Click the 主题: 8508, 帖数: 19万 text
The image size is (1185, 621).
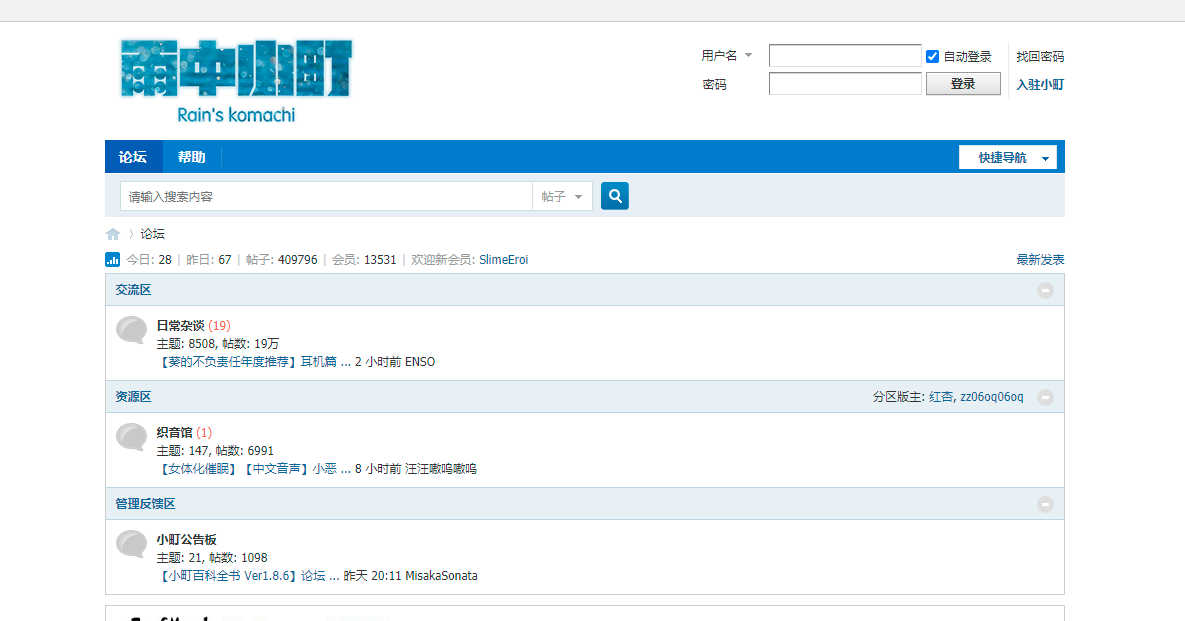218,344
